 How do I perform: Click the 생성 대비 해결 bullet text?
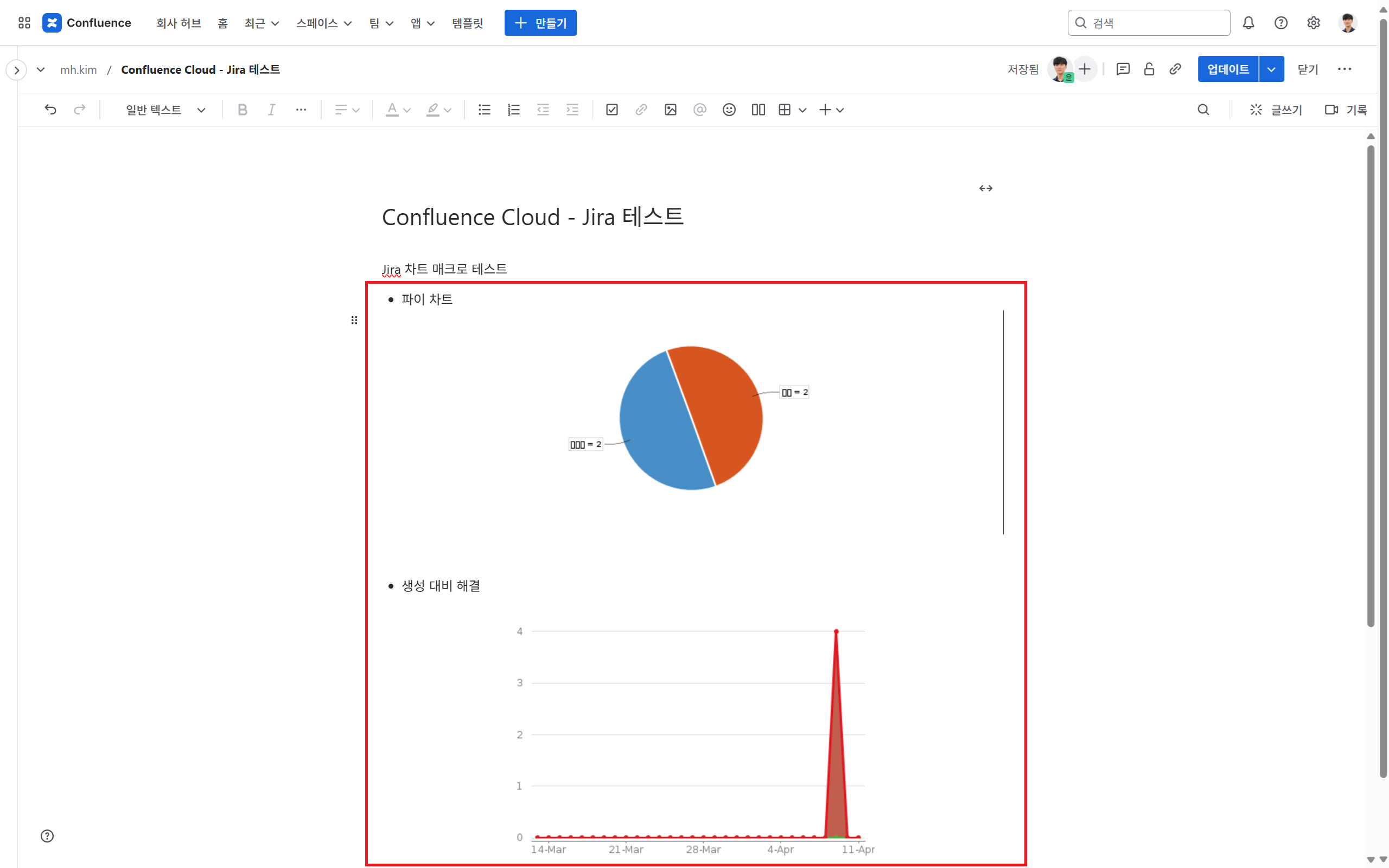pos(441,586)
